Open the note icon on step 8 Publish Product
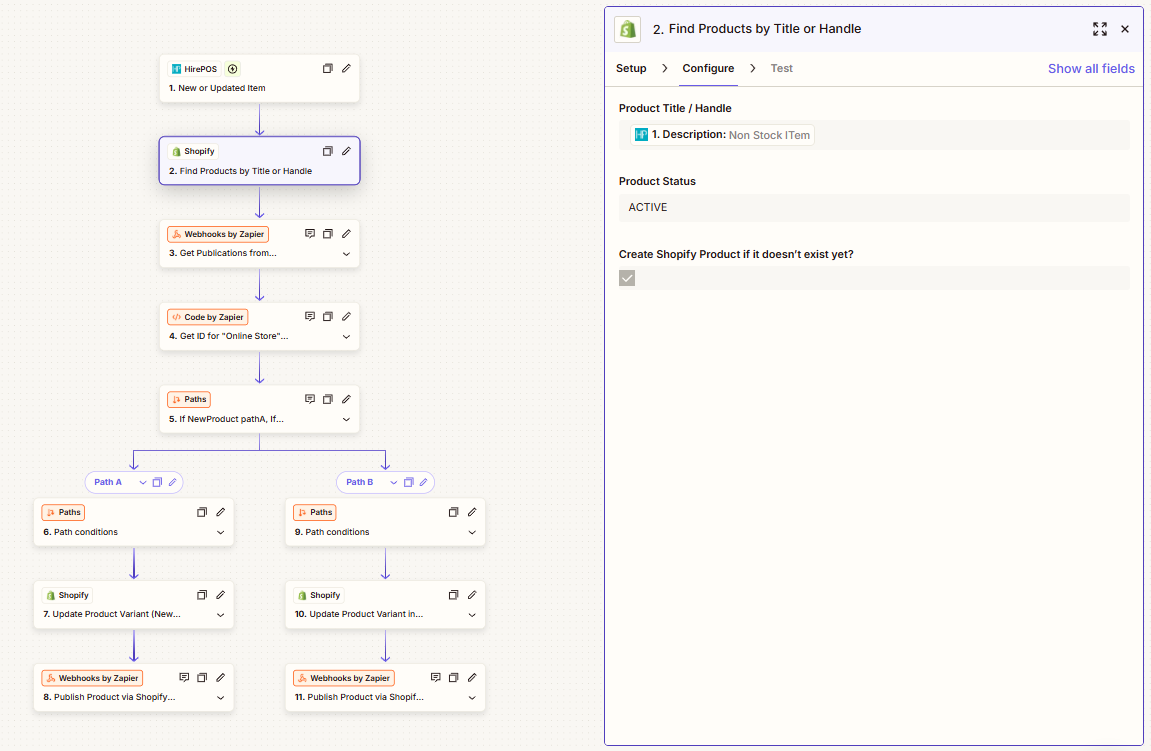1151x751 pixels. click(184, 678)
